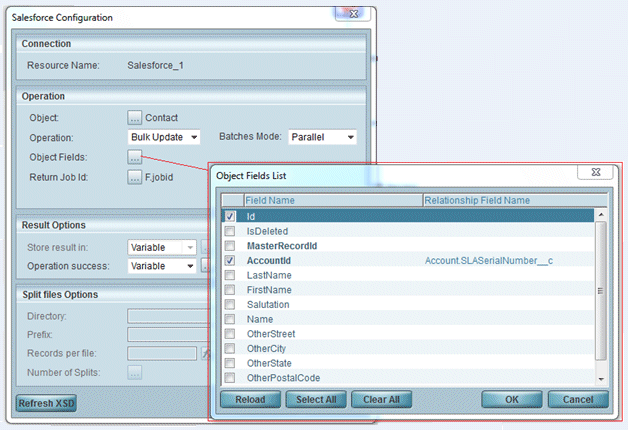Click the Salesforce_1 resource name value
Viewport: 628px width, 430px height.
pos(155,65)
